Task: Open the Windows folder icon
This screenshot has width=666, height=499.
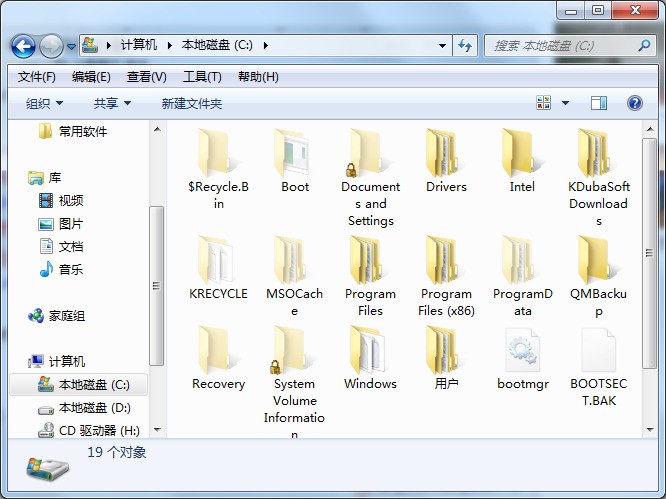Action: click(x=370, y=352)
